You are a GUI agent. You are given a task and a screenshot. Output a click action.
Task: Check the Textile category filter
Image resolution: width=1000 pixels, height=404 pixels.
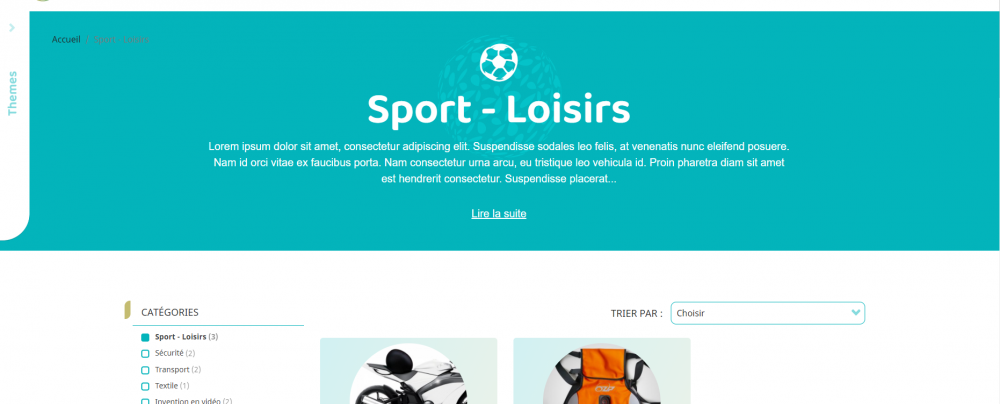pos(145,386)
